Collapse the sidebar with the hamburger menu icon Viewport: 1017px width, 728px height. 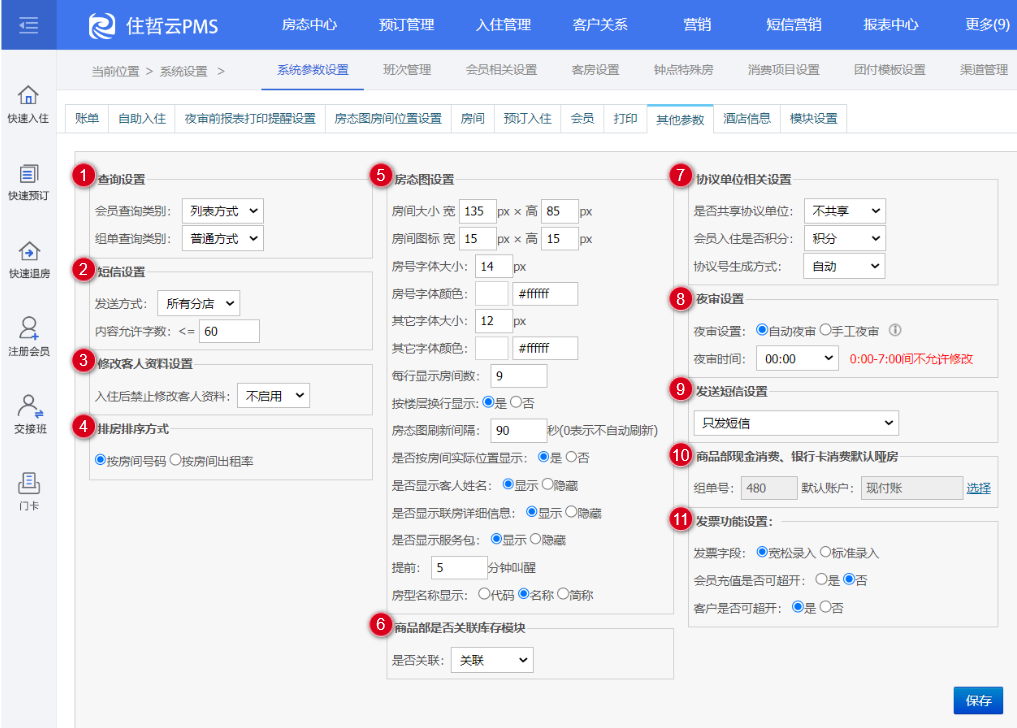(28, 25)
